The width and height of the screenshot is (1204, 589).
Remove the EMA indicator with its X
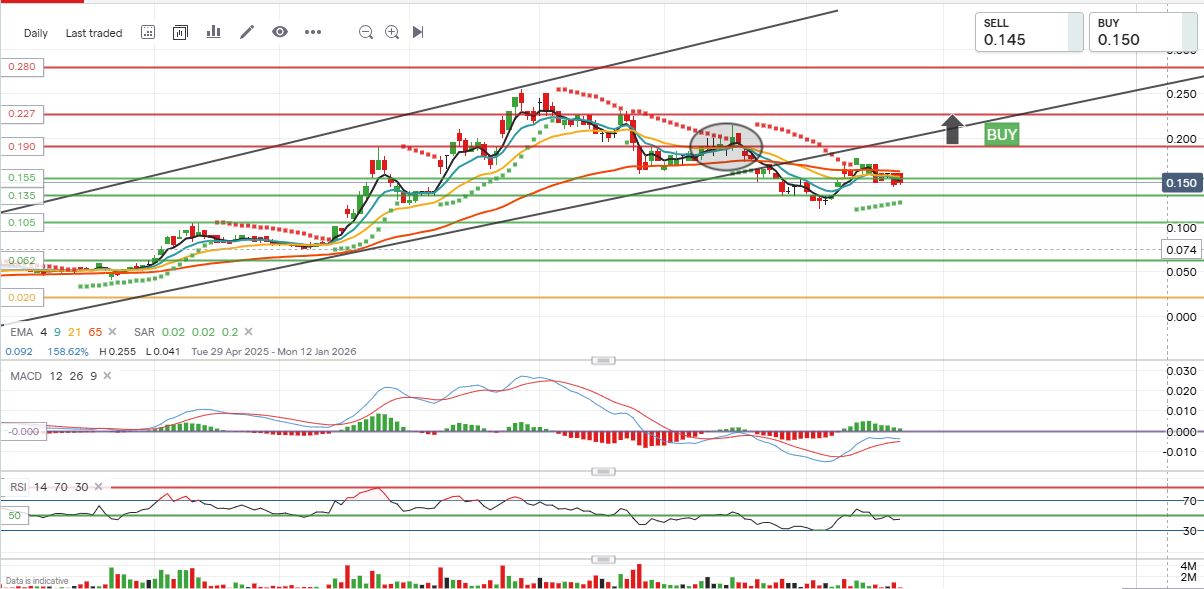click(x=112, y=332)
